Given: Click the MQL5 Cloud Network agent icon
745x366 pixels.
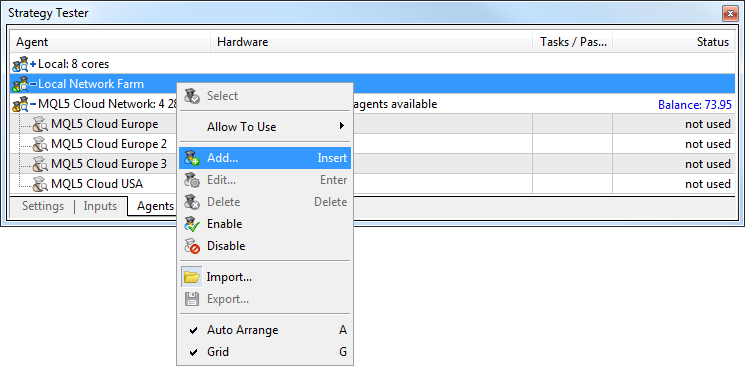Looking at the screenshot, I should tap(20, 104).
